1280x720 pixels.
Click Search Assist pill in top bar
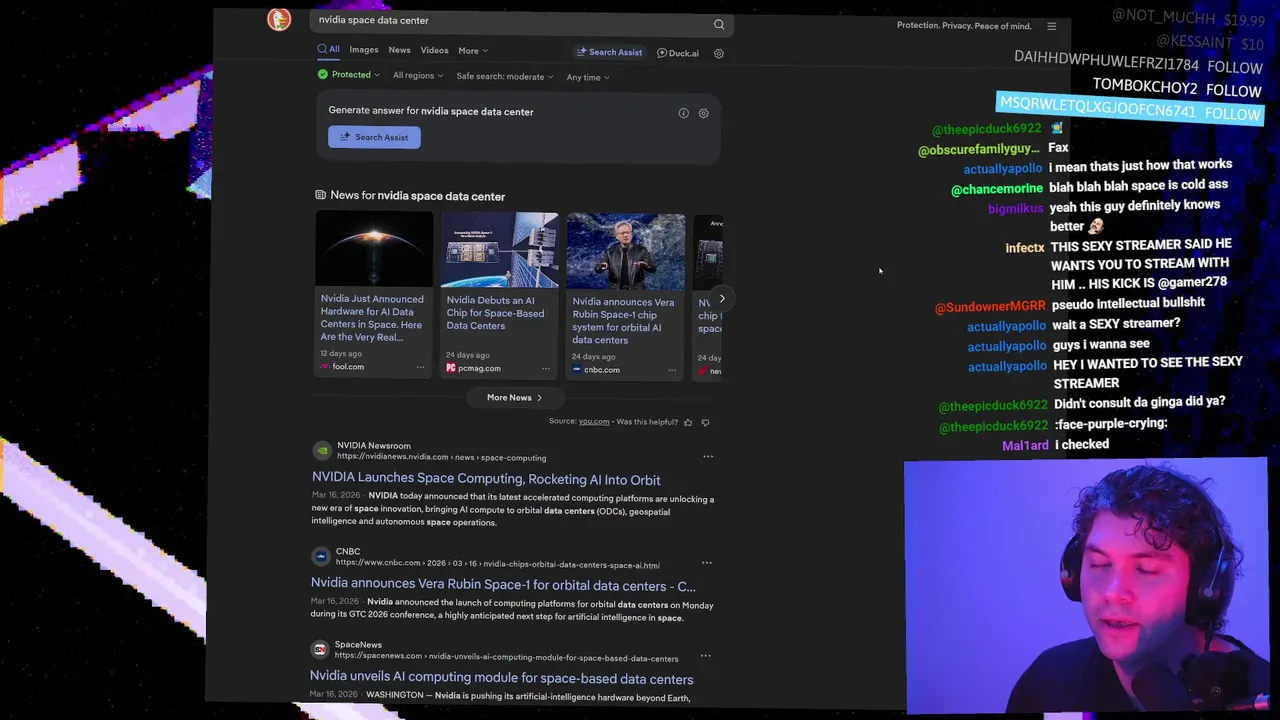click(609, 52)
